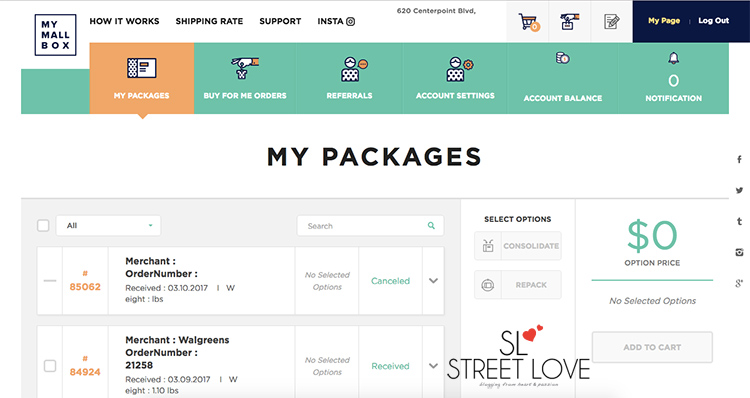
Task: Click the Account Balance coins icon
Action: coord(562,58)
